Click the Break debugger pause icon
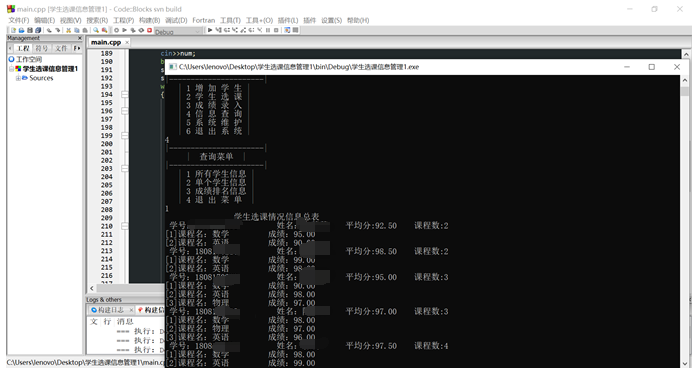 tap(268, 30)
